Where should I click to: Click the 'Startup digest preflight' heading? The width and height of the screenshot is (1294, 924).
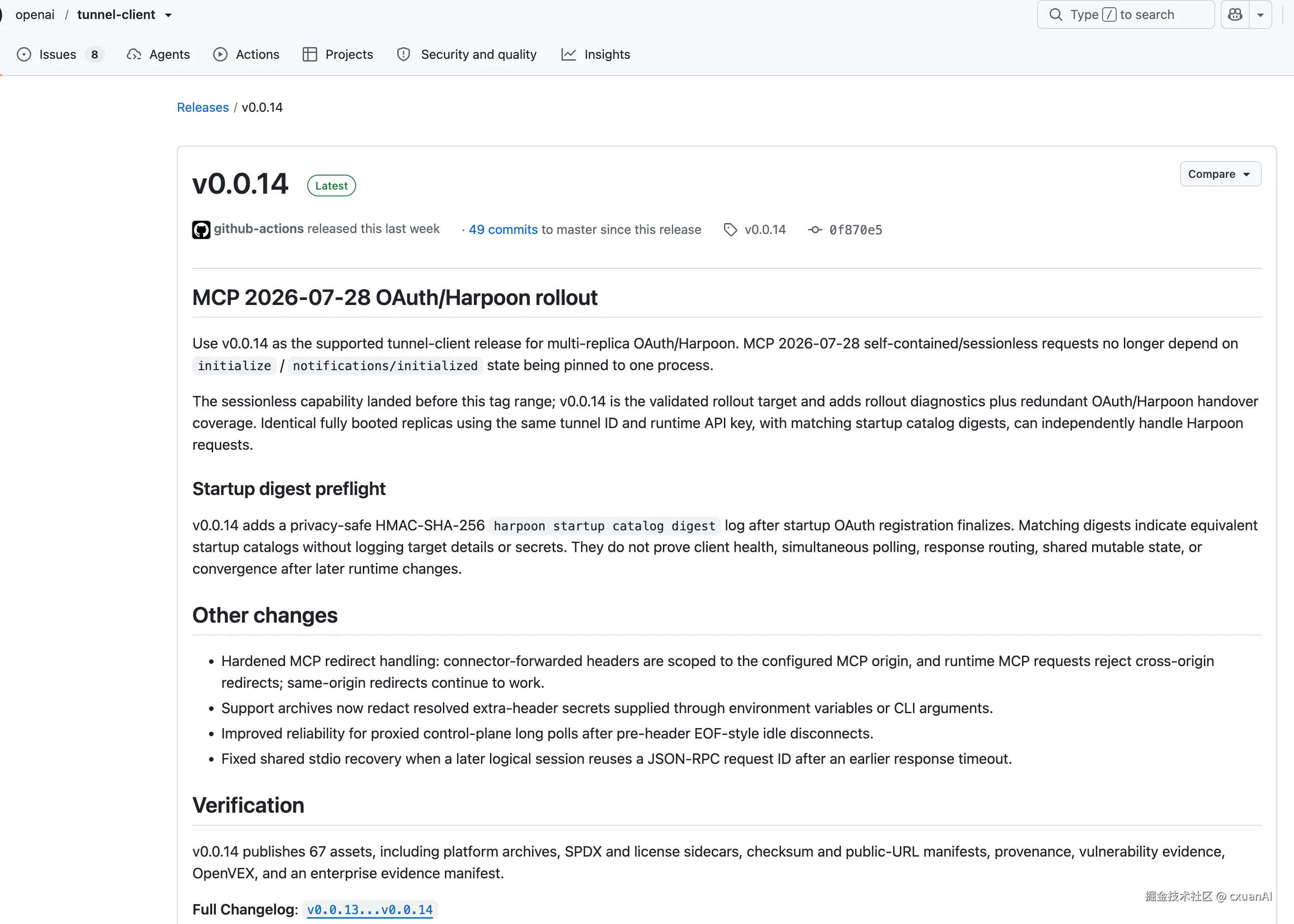289,489
